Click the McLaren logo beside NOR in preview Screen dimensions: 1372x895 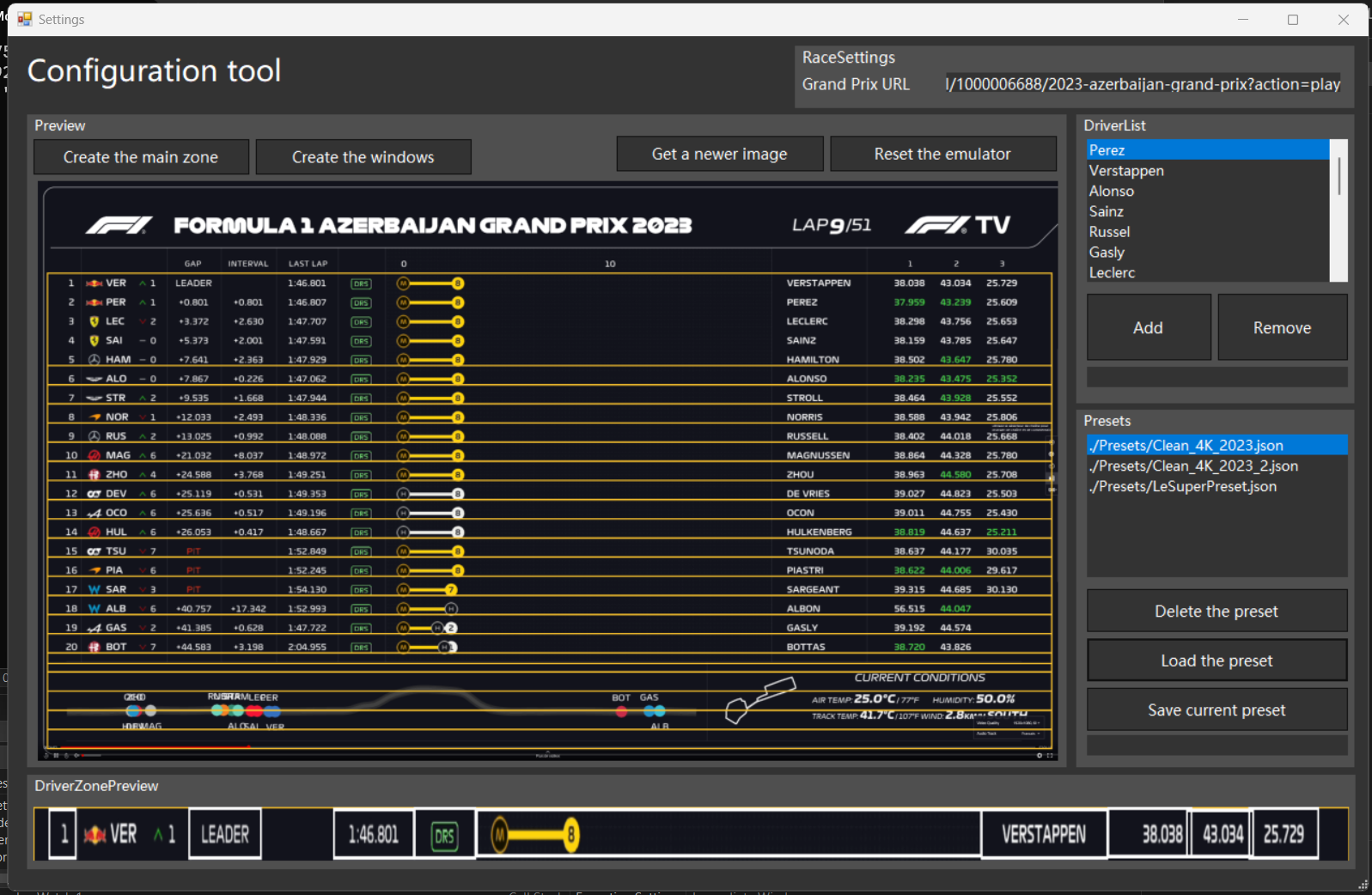(x=95, y=417)
